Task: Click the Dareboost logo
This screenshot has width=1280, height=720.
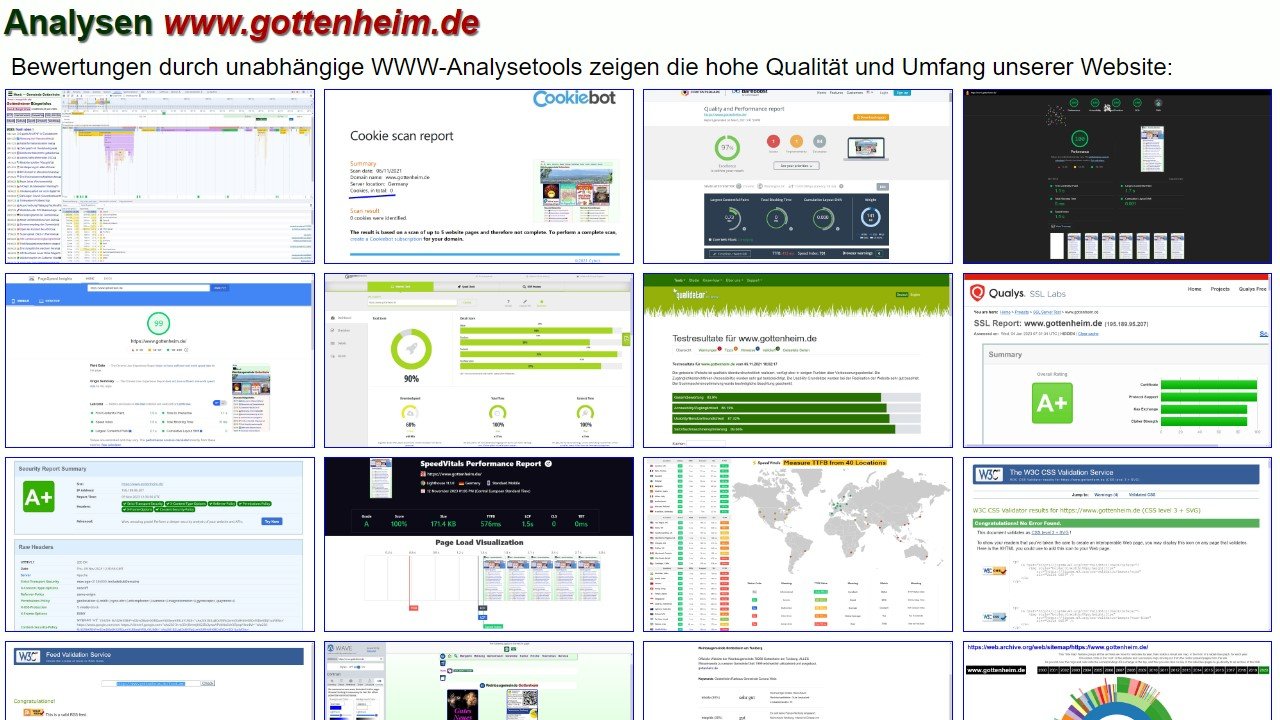Action: [750, 91]
